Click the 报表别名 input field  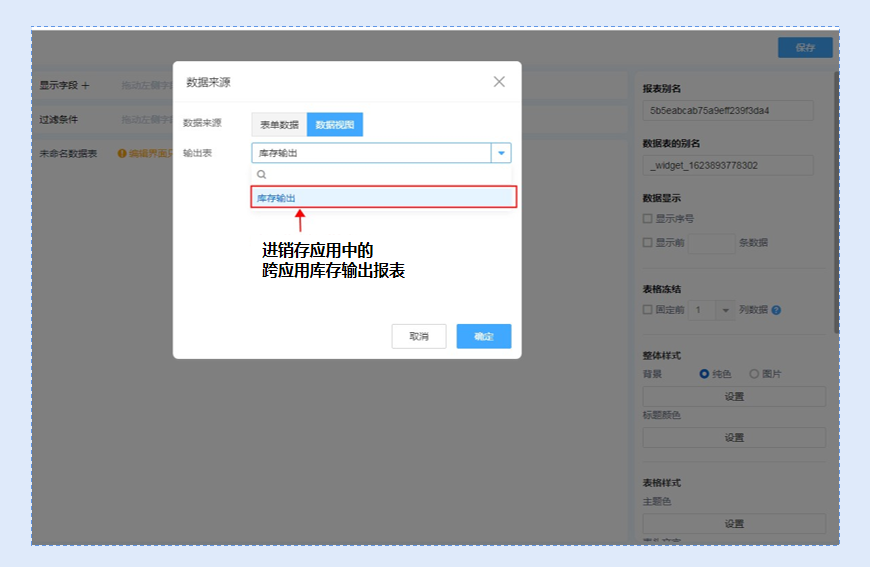pos(728,110)
